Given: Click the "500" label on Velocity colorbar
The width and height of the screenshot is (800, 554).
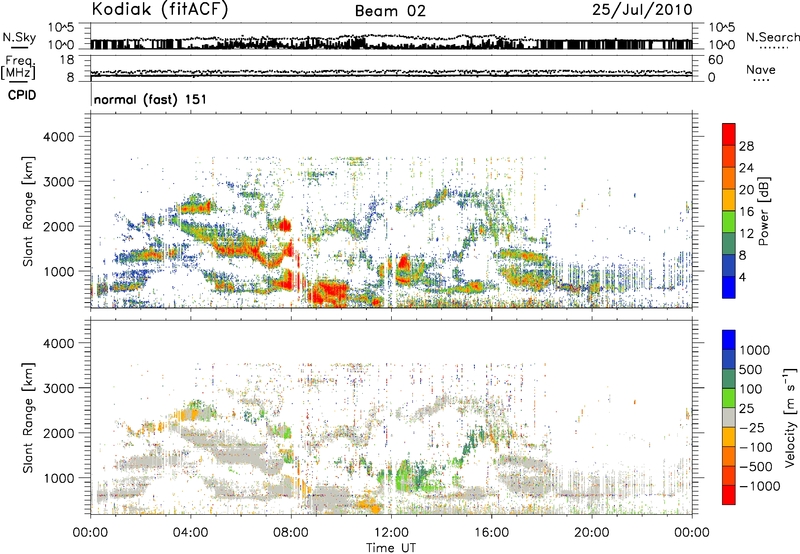Looking at the screenshot, I should (x=751, y=369).
